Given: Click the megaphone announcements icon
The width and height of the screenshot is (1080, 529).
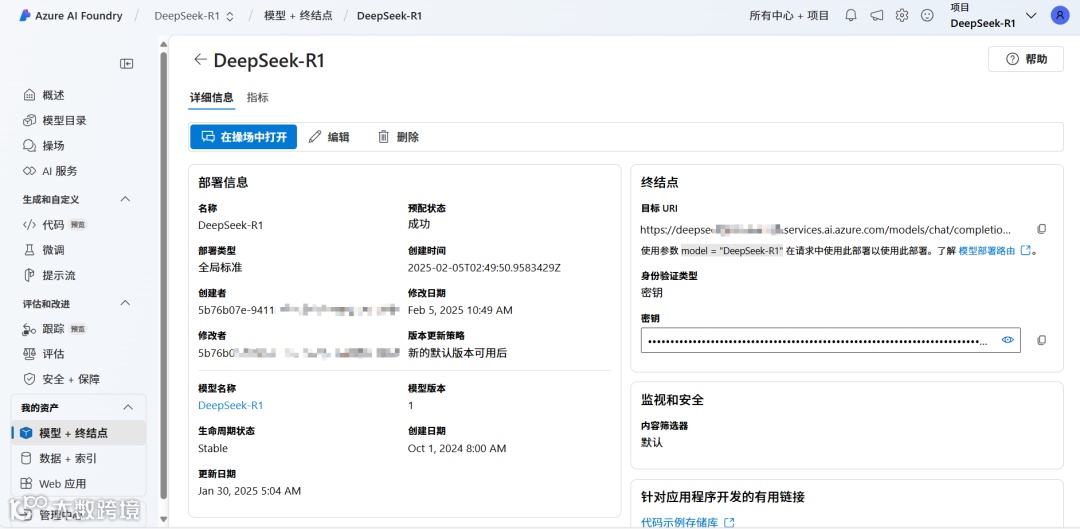Looking at the screenshot, I should point(876,15).
